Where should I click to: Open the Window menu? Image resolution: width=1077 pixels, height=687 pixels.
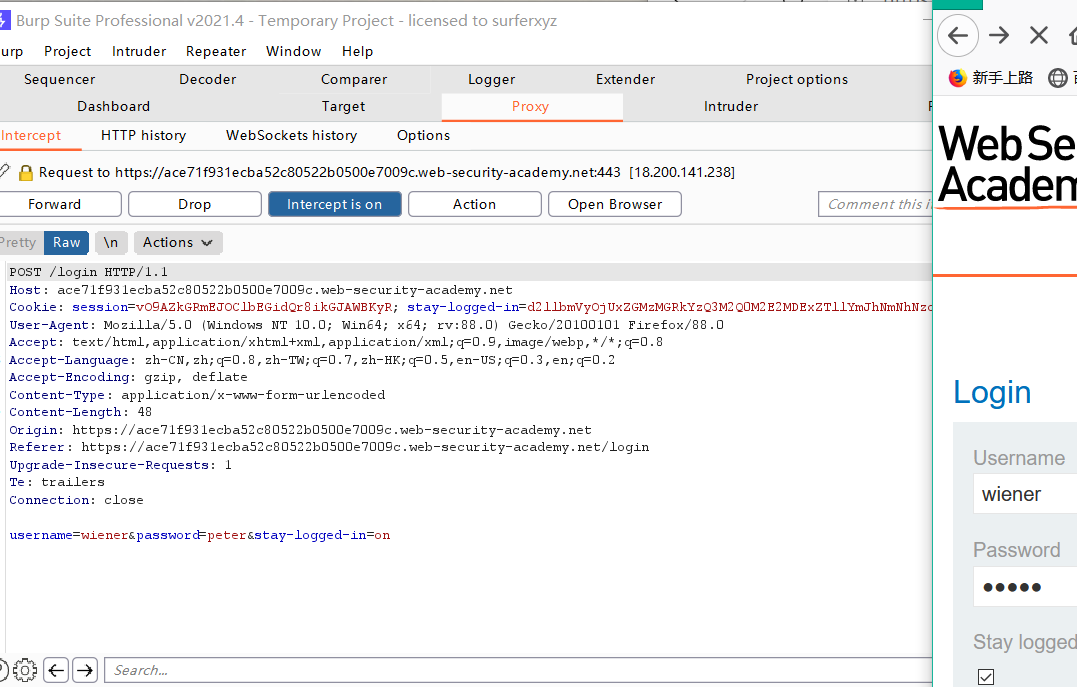[x=293, y=52]
